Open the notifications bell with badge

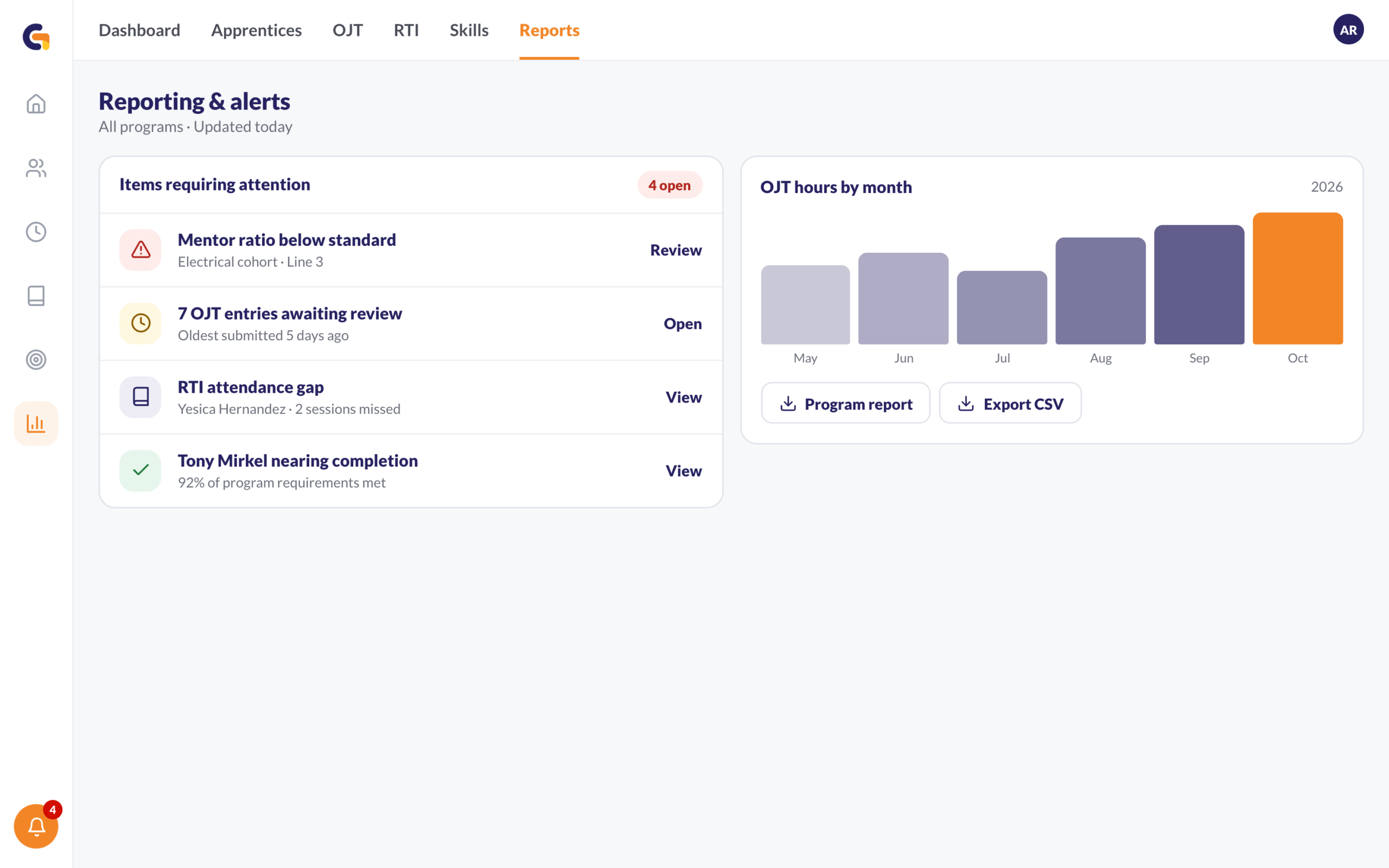pyautogui.click(x=36, y=826)
